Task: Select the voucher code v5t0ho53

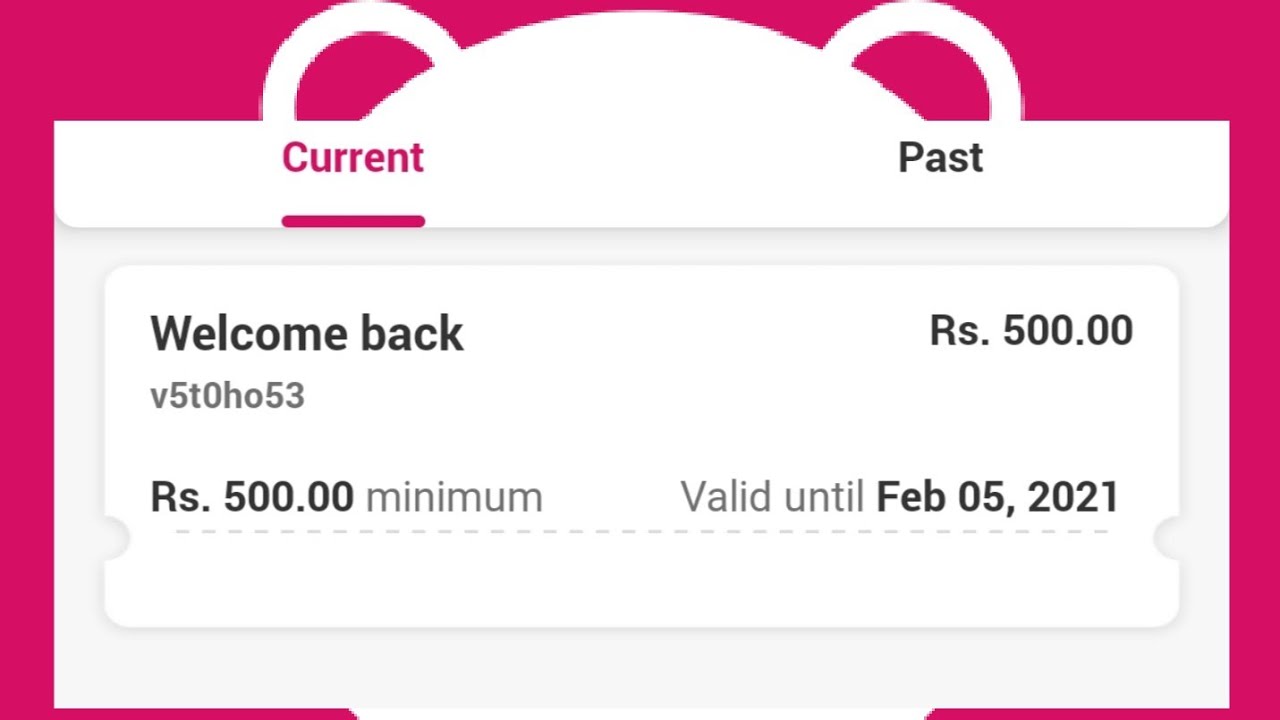Action: point(227,396)
